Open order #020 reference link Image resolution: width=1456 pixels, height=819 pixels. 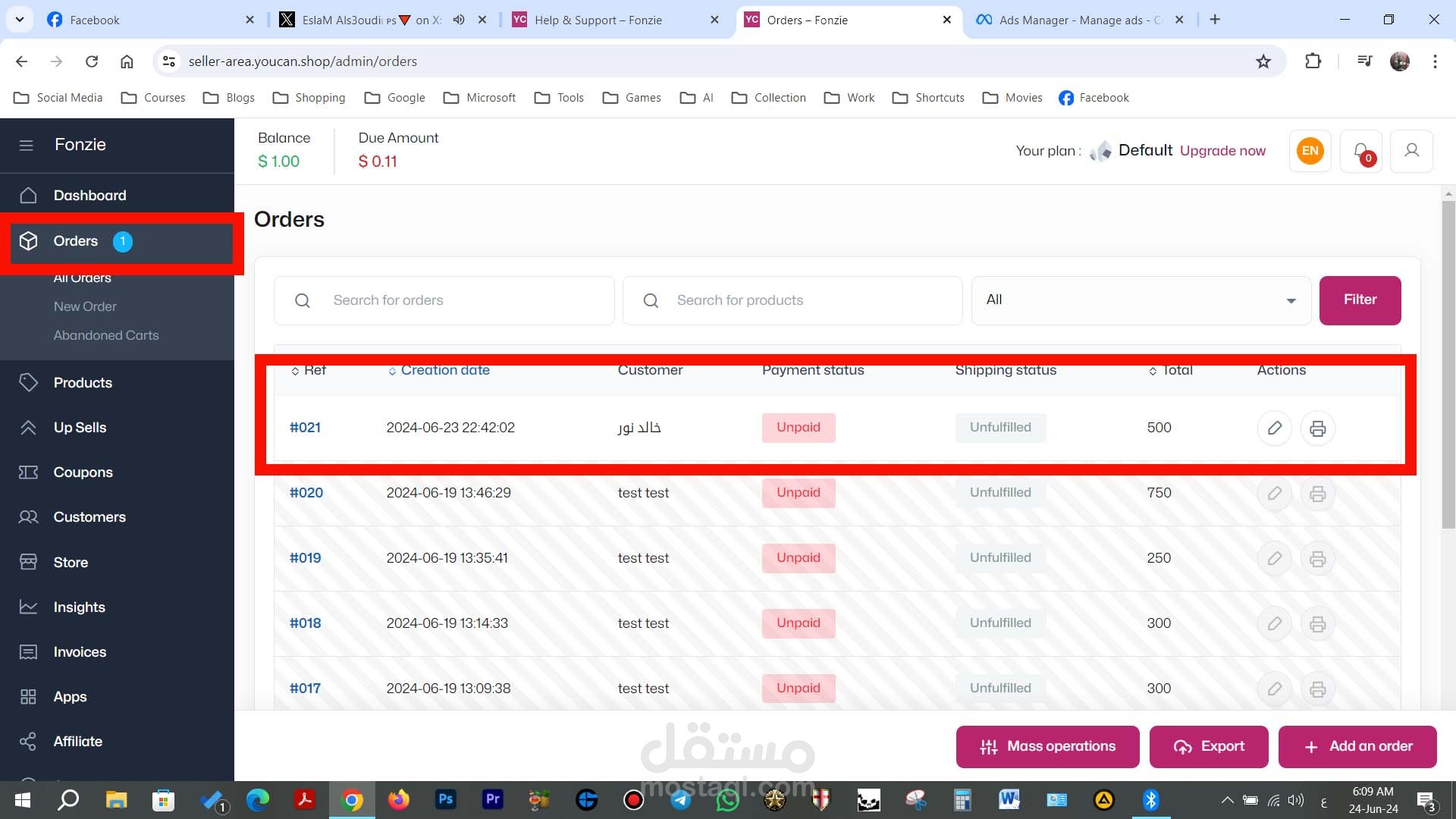306,493
